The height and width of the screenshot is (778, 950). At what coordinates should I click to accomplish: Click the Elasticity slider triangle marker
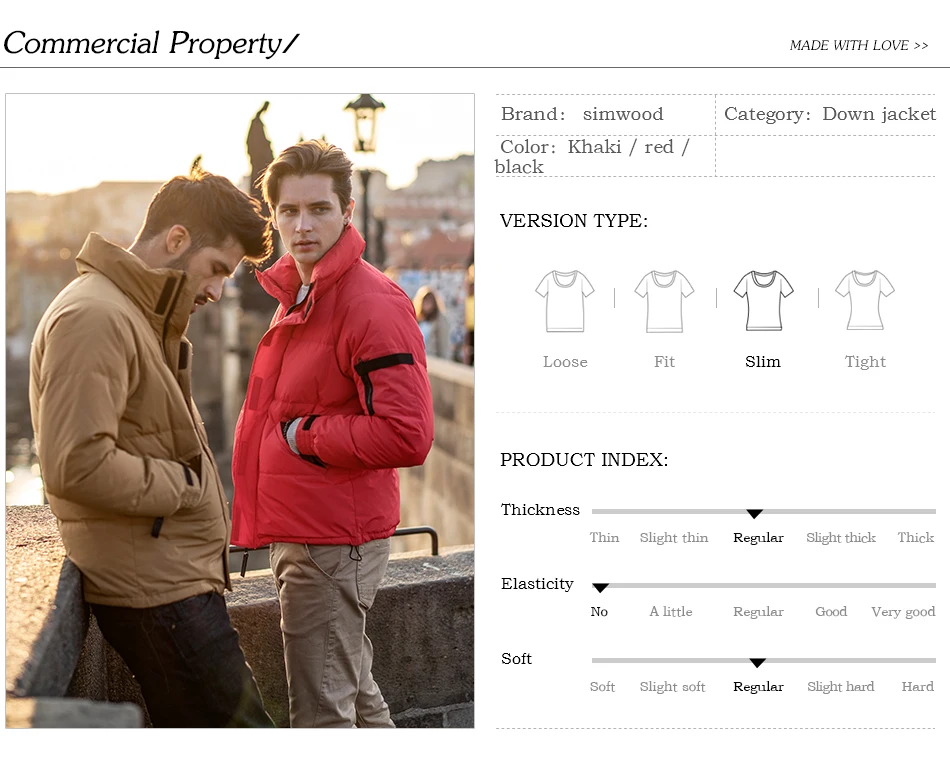point(600,588)
